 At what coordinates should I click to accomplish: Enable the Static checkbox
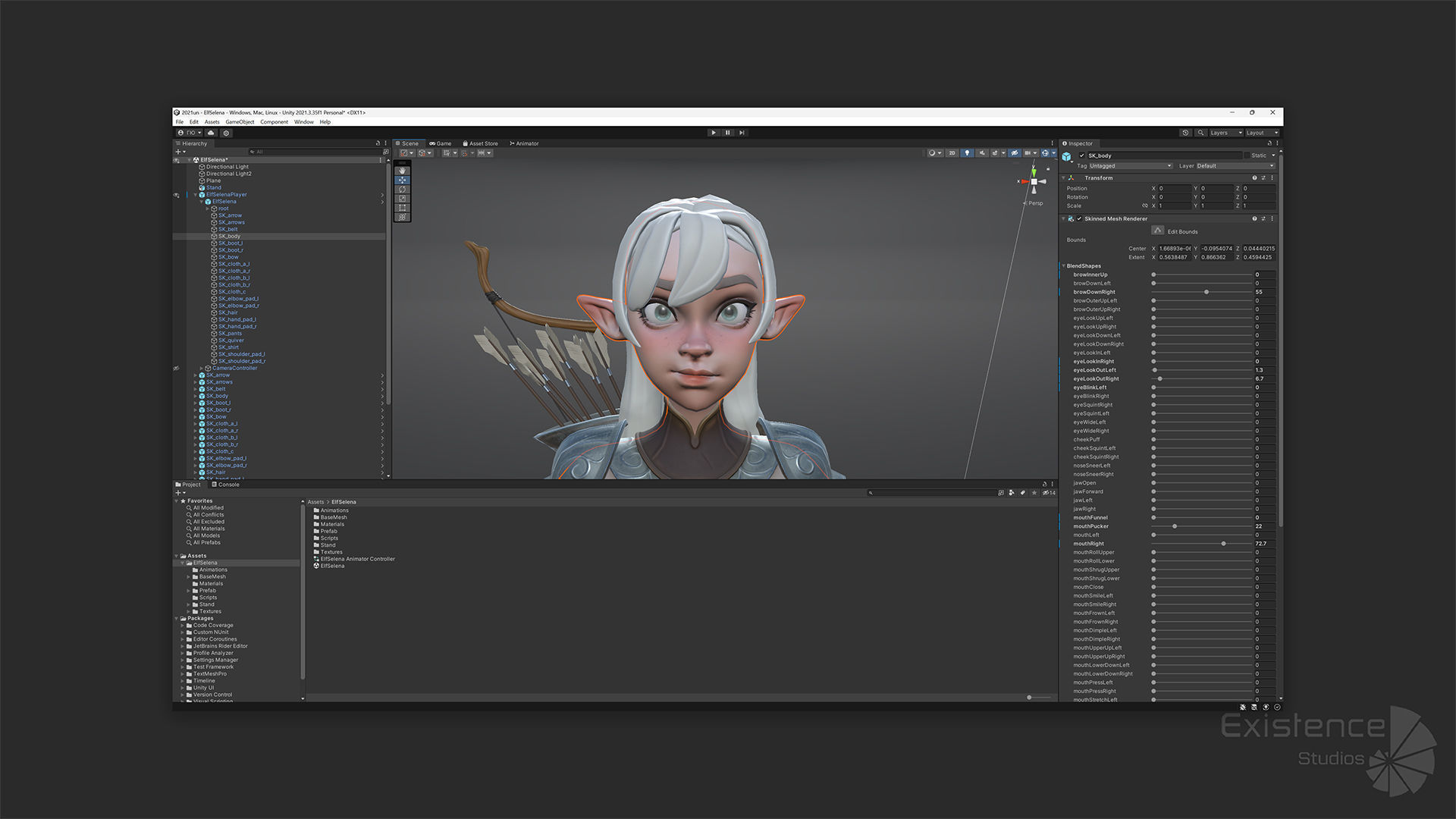point(1247,155)
